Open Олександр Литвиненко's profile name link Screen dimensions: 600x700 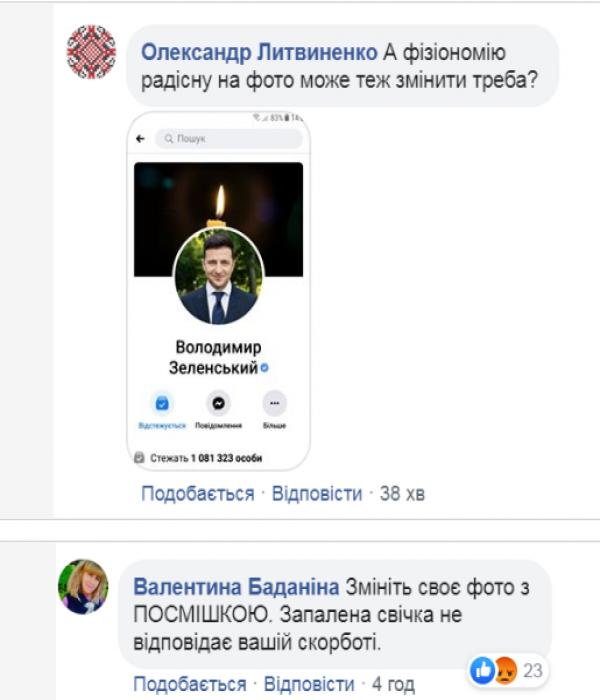(x=257, y=50)
